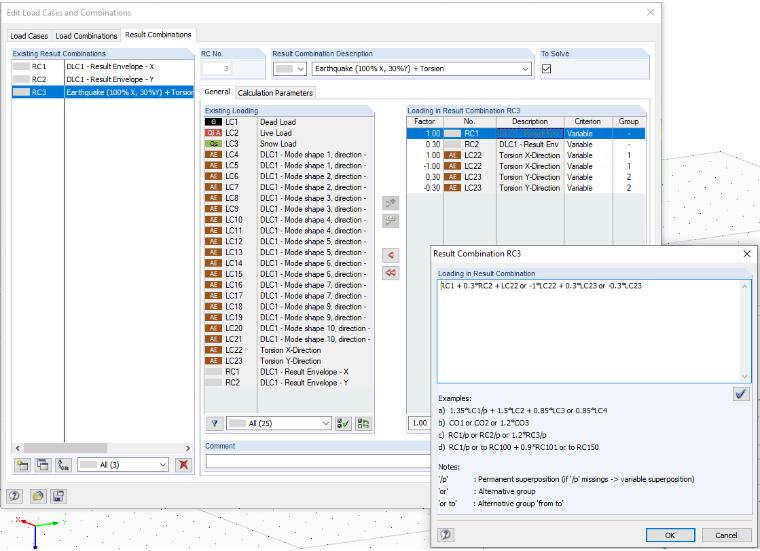760x551 pixels.
Task: Remove the selected loading with the single red arrow
Action: tap(391, 255)
